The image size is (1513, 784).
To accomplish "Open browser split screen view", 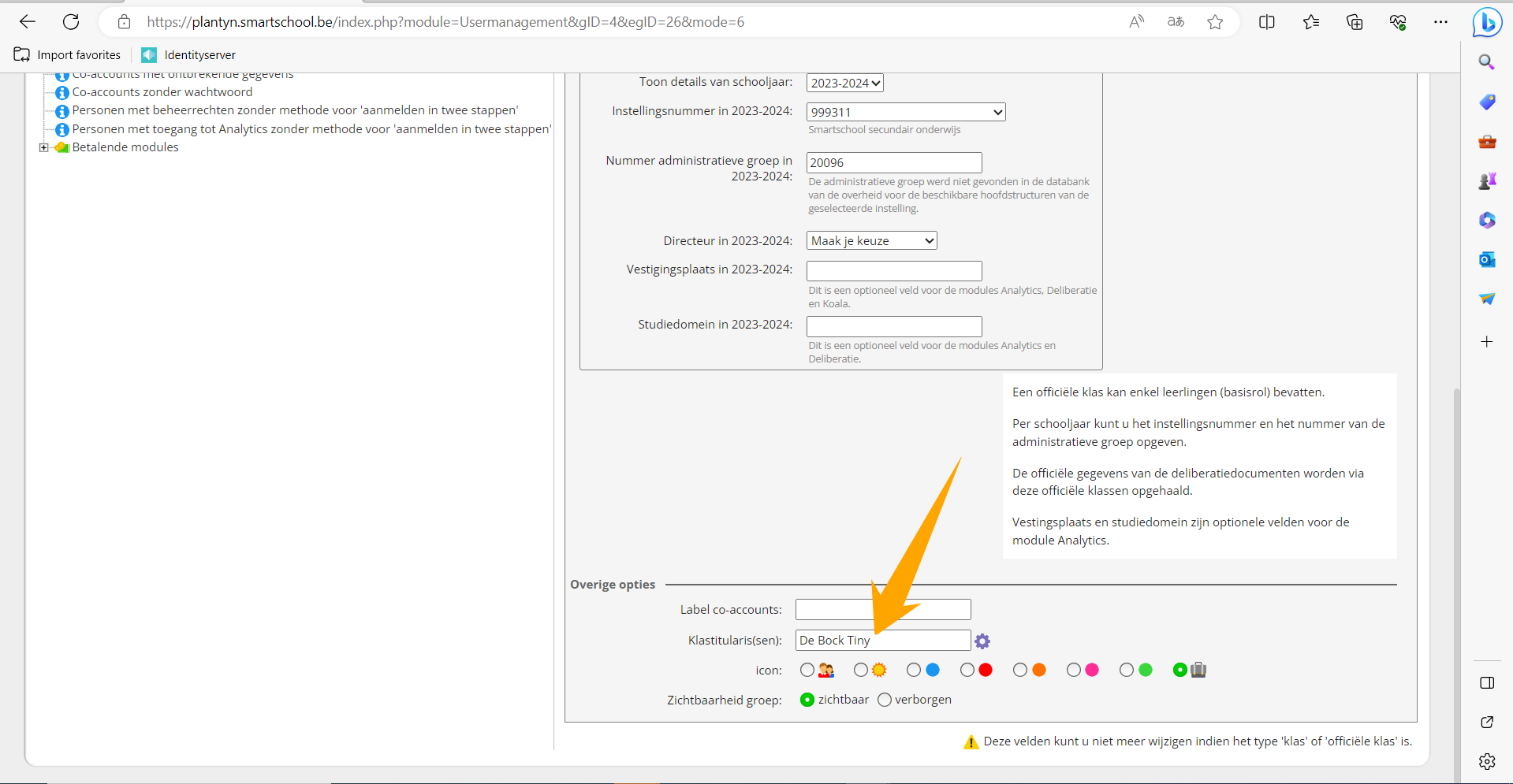I will coord(1267,22).
